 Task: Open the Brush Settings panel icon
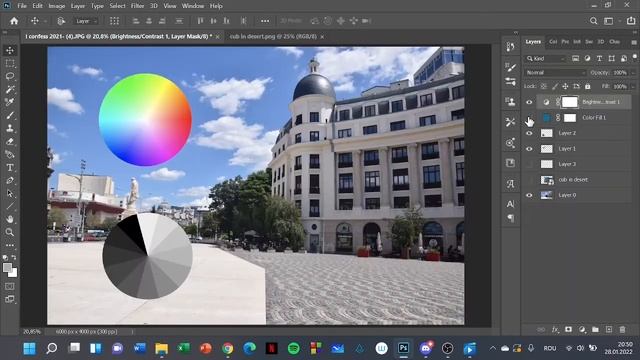511,67
